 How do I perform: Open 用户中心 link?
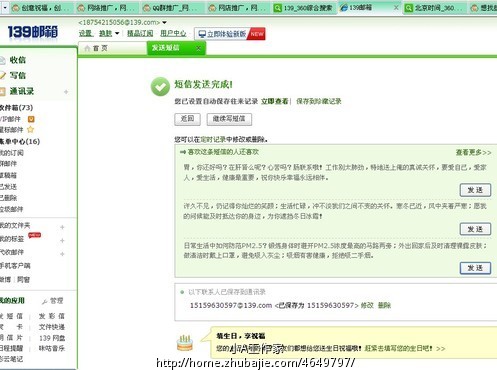pyautogui.click(x=173, y=33)
